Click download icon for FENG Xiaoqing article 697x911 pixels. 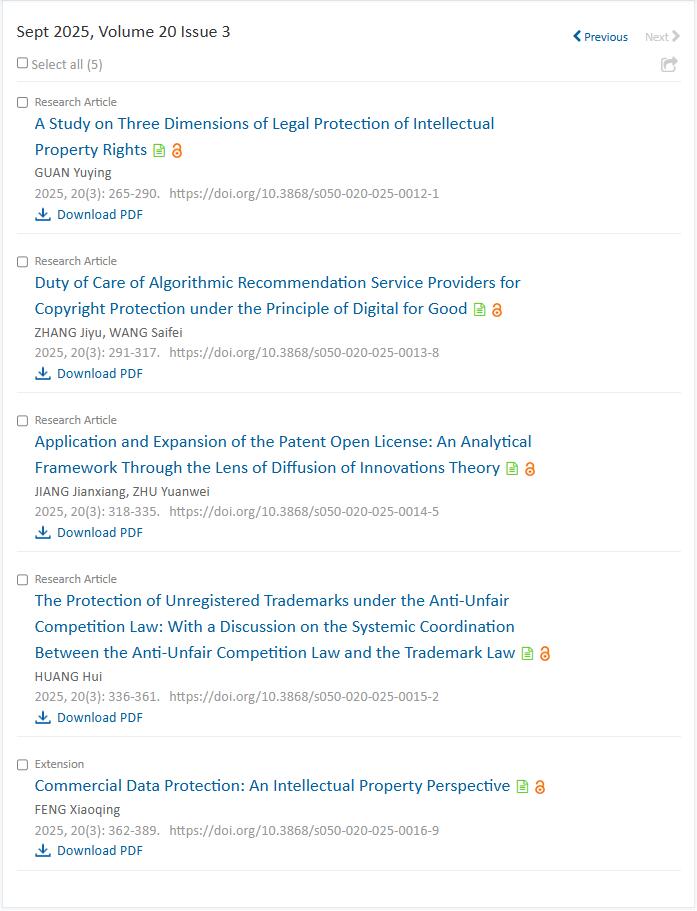click(x=43, y=850)
